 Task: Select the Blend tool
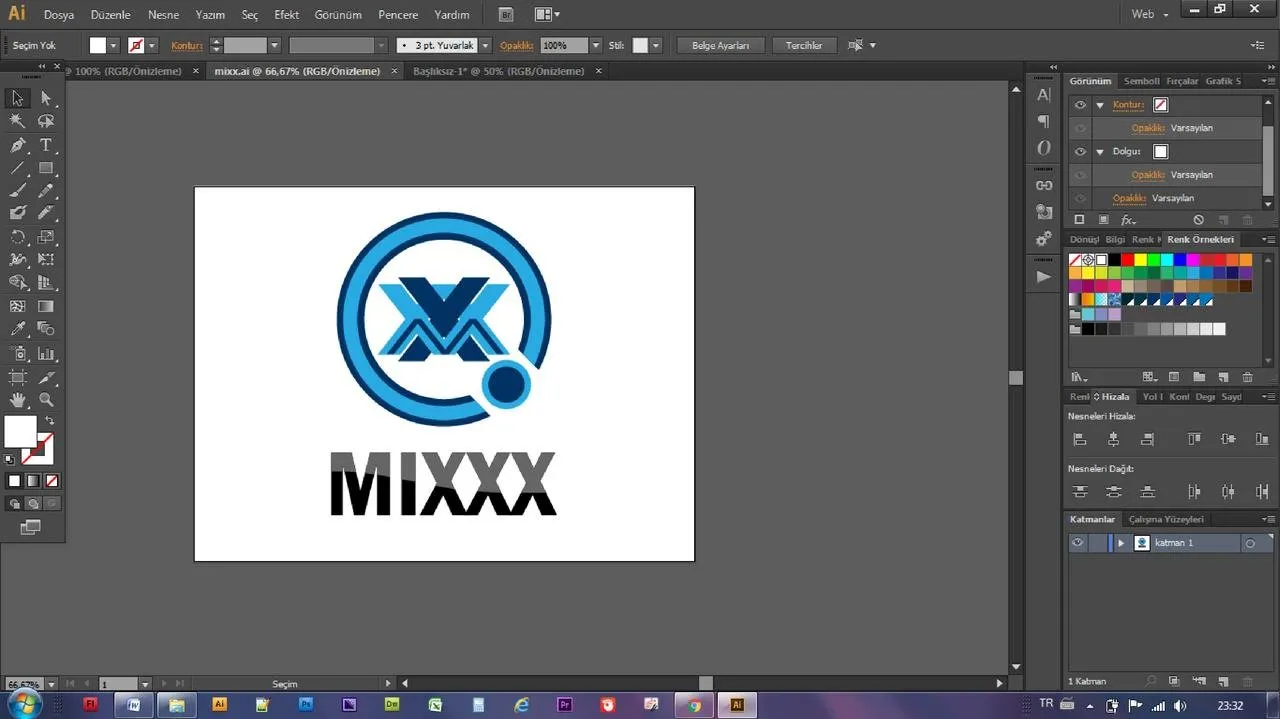(x=46, y=329)
